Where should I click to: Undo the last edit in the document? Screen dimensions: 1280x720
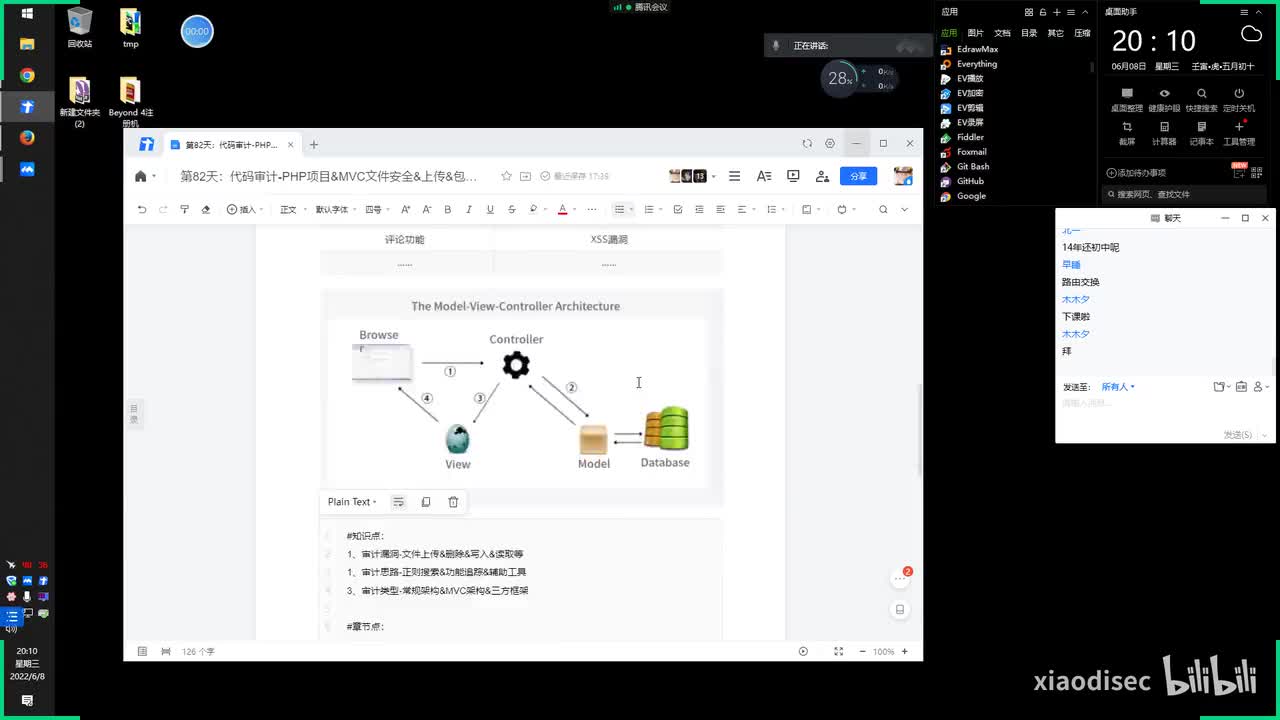click(142, 209)
